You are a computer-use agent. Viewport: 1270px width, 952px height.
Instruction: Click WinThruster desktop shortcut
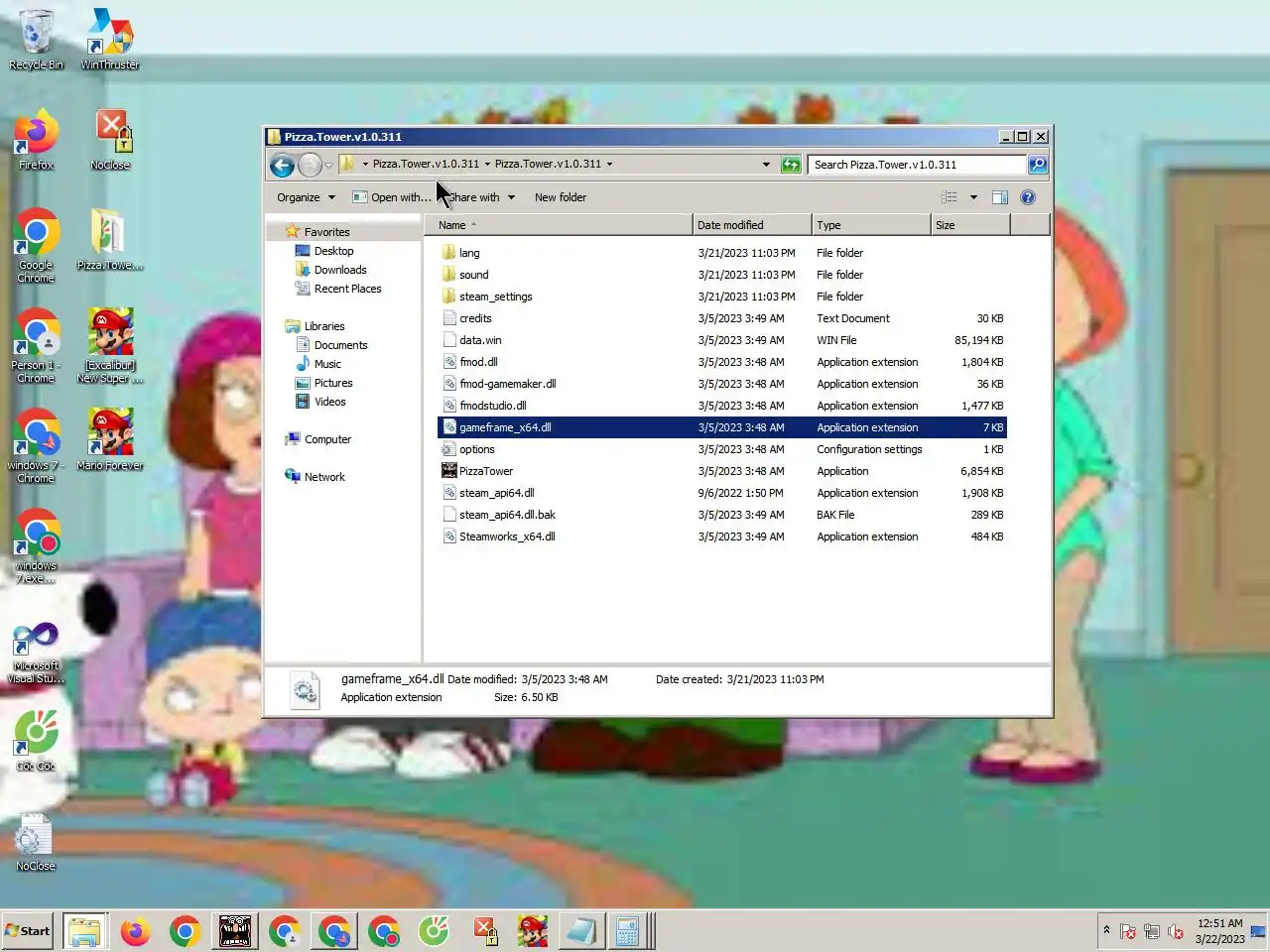point(110,40)
